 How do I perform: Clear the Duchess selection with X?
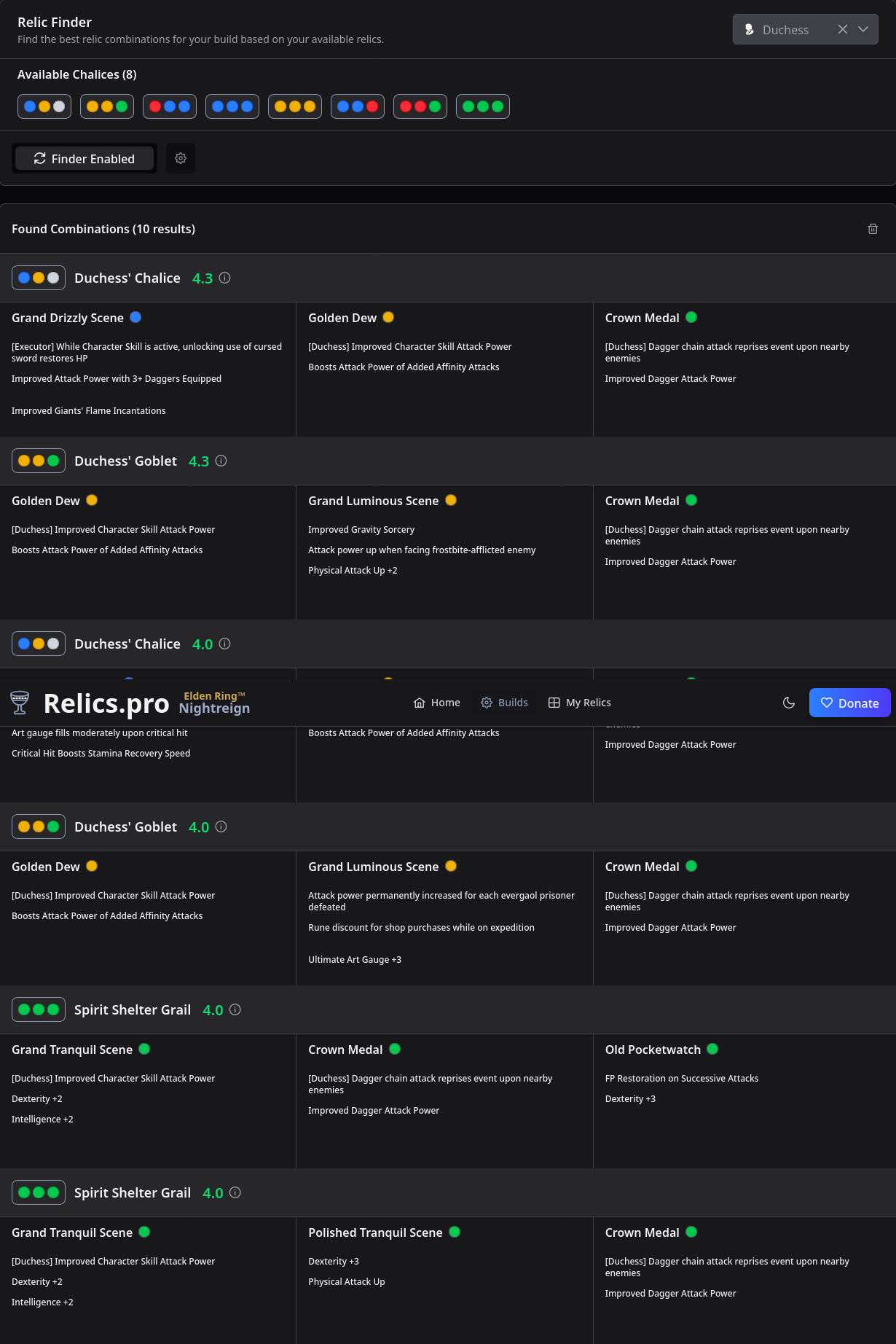(x=843, y=29)
